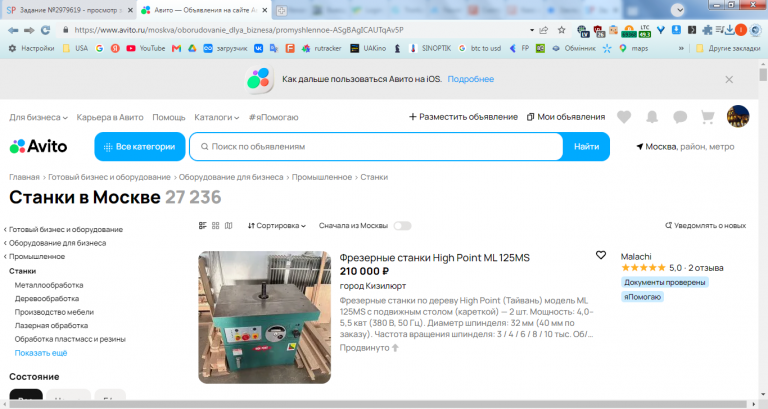This screenshot has height=409, width=768.
Task: Select the Авито browser tab
Action: pos(203,10)
